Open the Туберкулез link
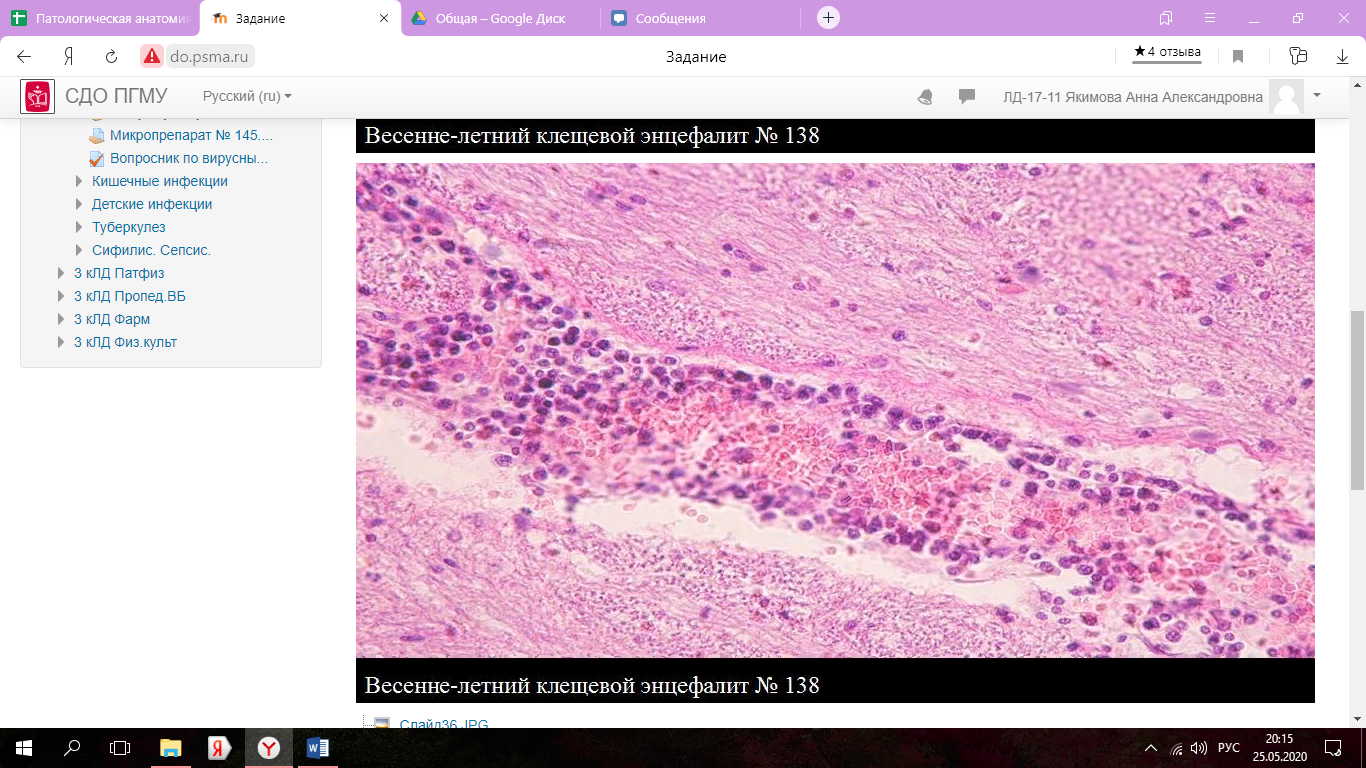The image size is (1366, 768). (x=129, y=227)
